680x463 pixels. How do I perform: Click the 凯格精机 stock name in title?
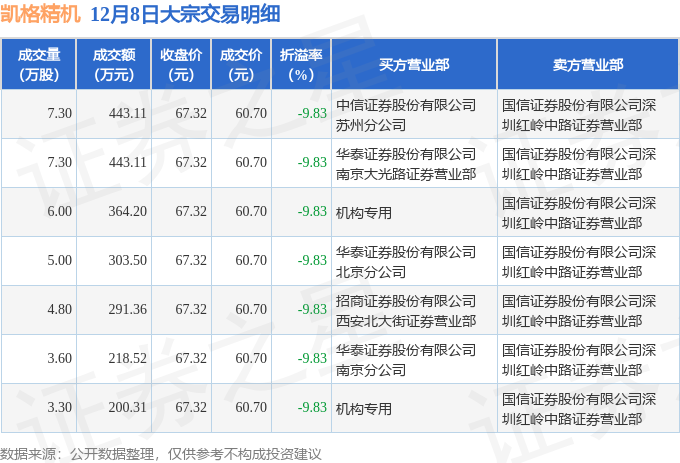click(41, 14)
